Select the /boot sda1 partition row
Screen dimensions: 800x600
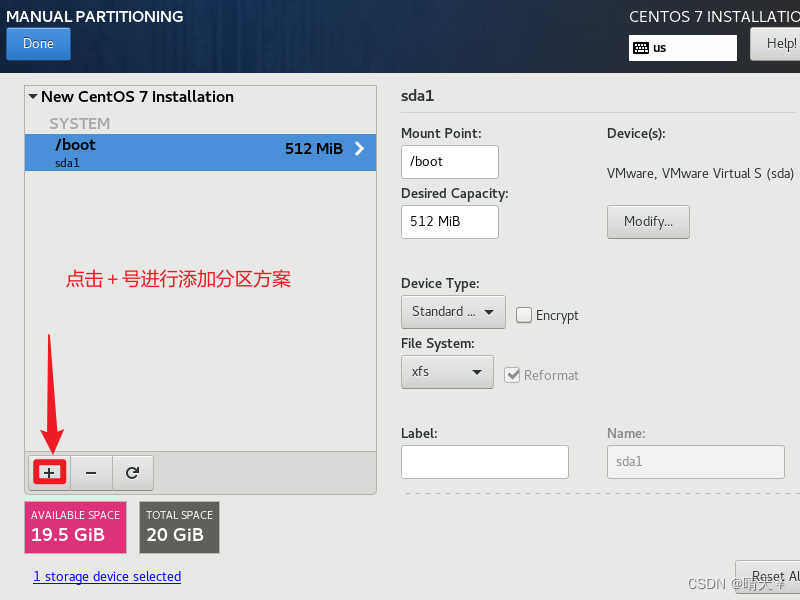pos(201,153)
